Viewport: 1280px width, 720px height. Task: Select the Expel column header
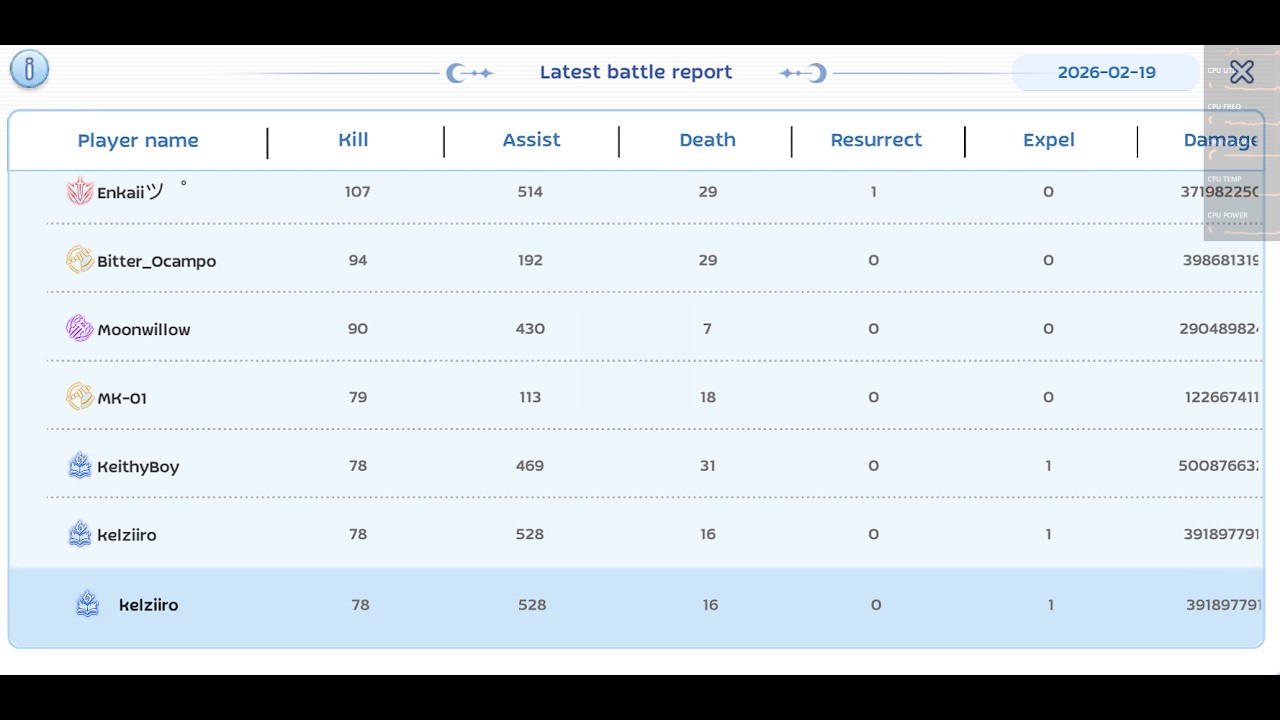(x=1048, y=140)
